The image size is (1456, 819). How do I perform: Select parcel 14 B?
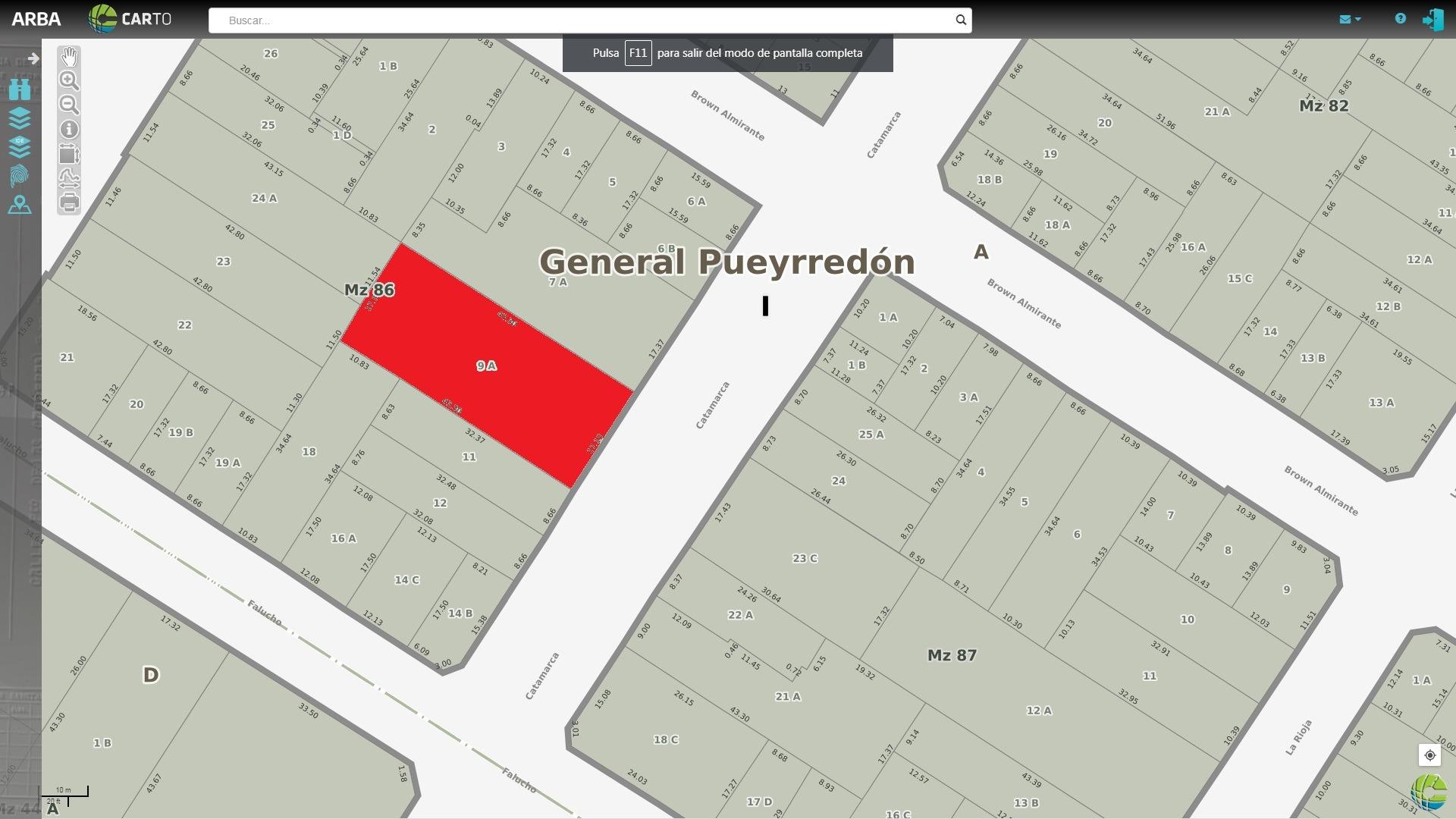(x=460, y=613)
